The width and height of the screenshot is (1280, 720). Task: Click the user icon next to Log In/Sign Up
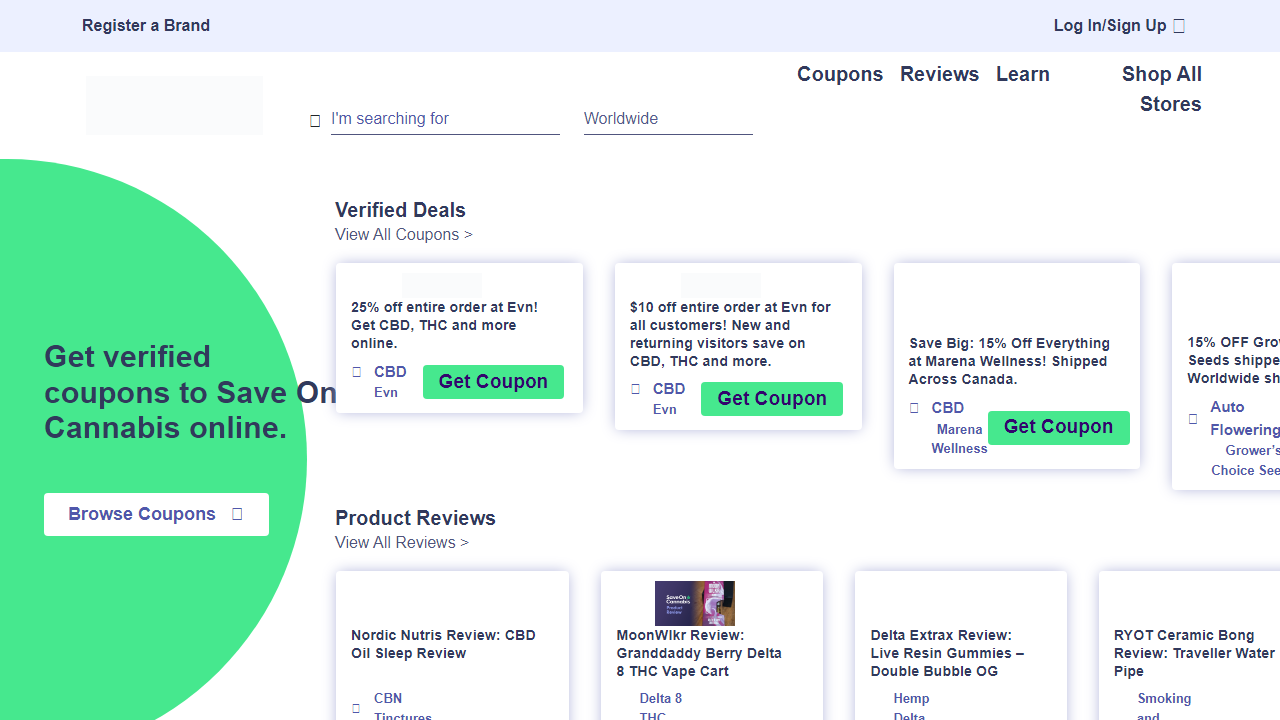coord(1179,26)
